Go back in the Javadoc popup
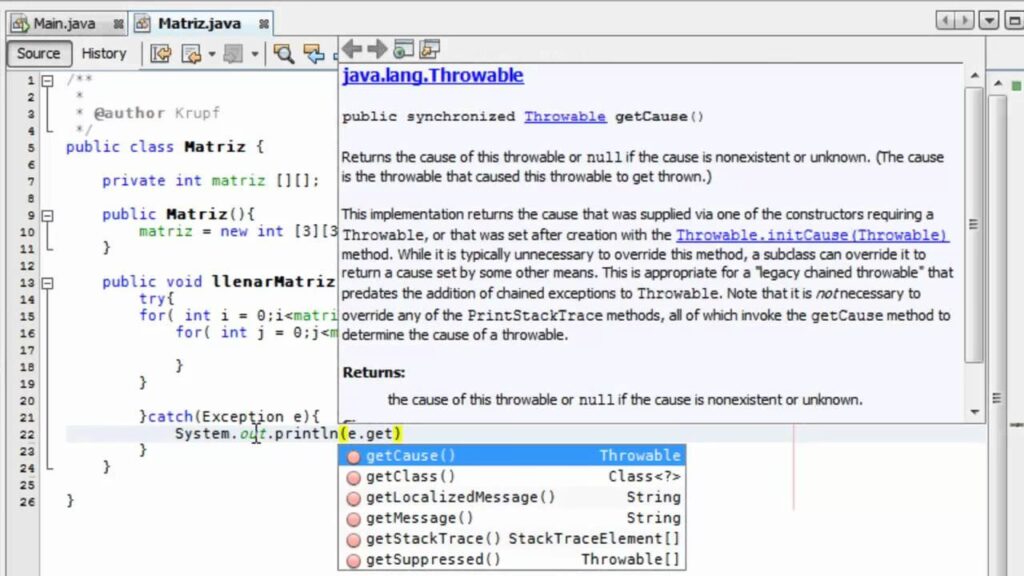 click(x=352, y=49)
